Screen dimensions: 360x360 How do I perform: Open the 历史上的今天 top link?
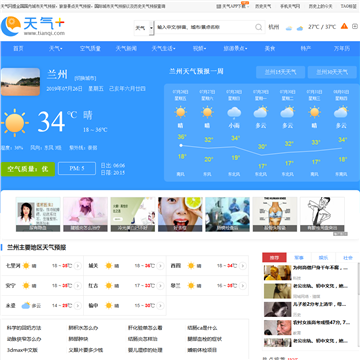(x=320, y=6)
